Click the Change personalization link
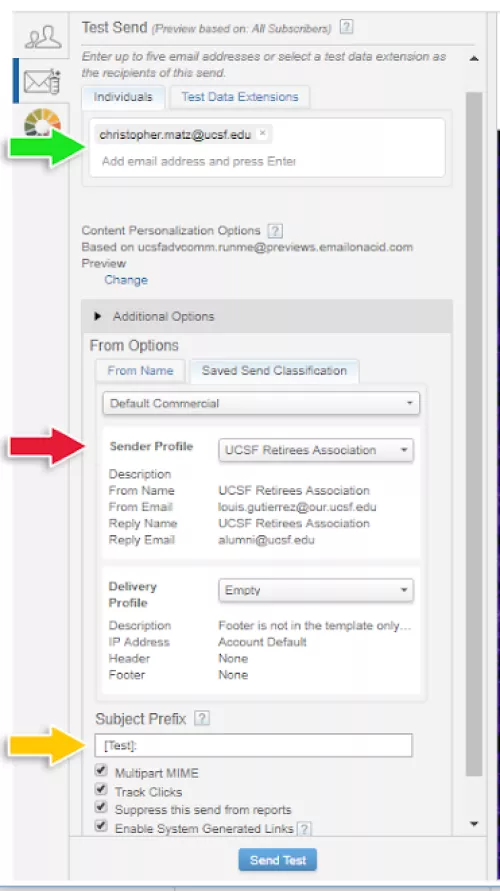 pos(126,280)
